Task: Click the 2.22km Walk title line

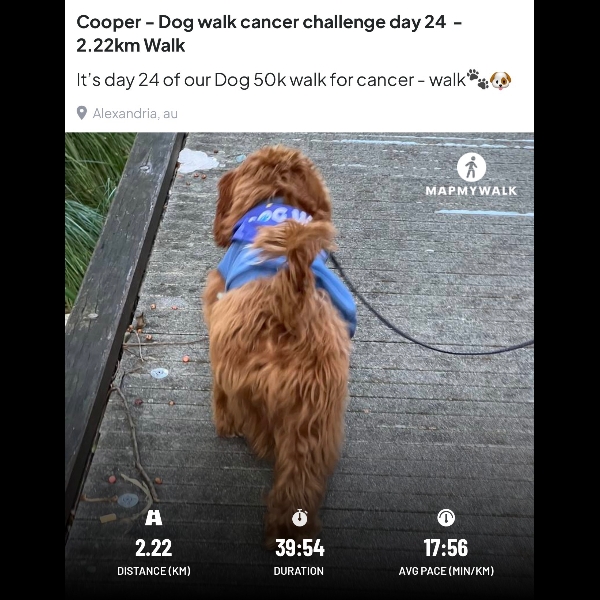Action: pyautogui.click(x=130, y=45)
